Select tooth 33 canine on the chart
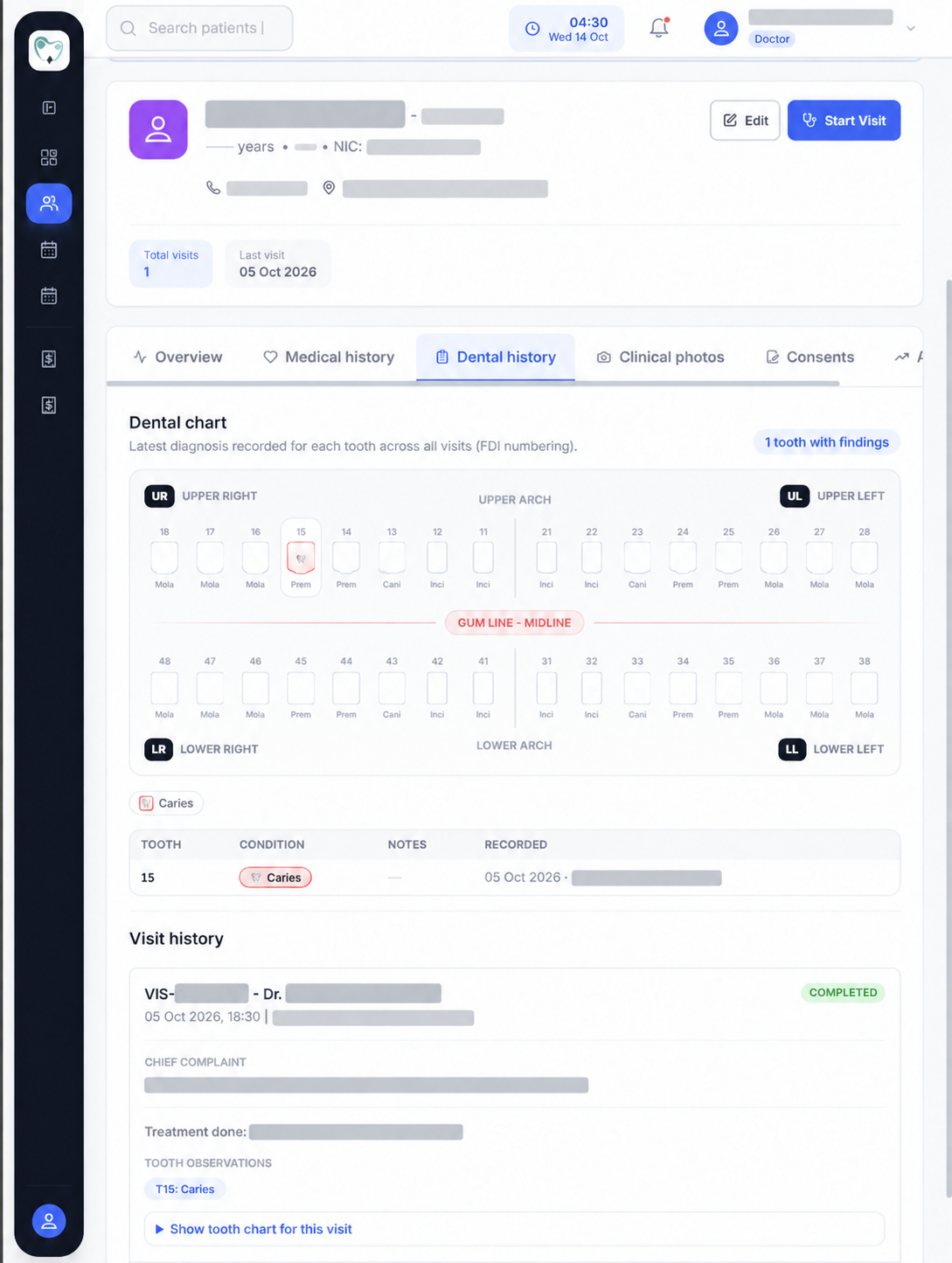The height and width of the screenshot is (1263, 952). [637, 688]
